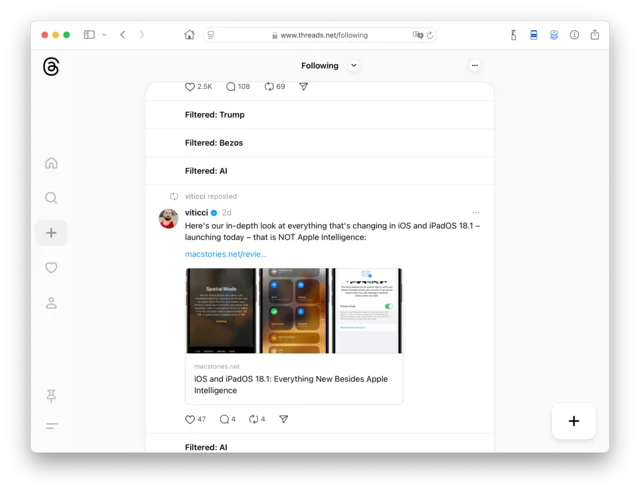Open pinned feeds pin icon

(x=51, y=396)
